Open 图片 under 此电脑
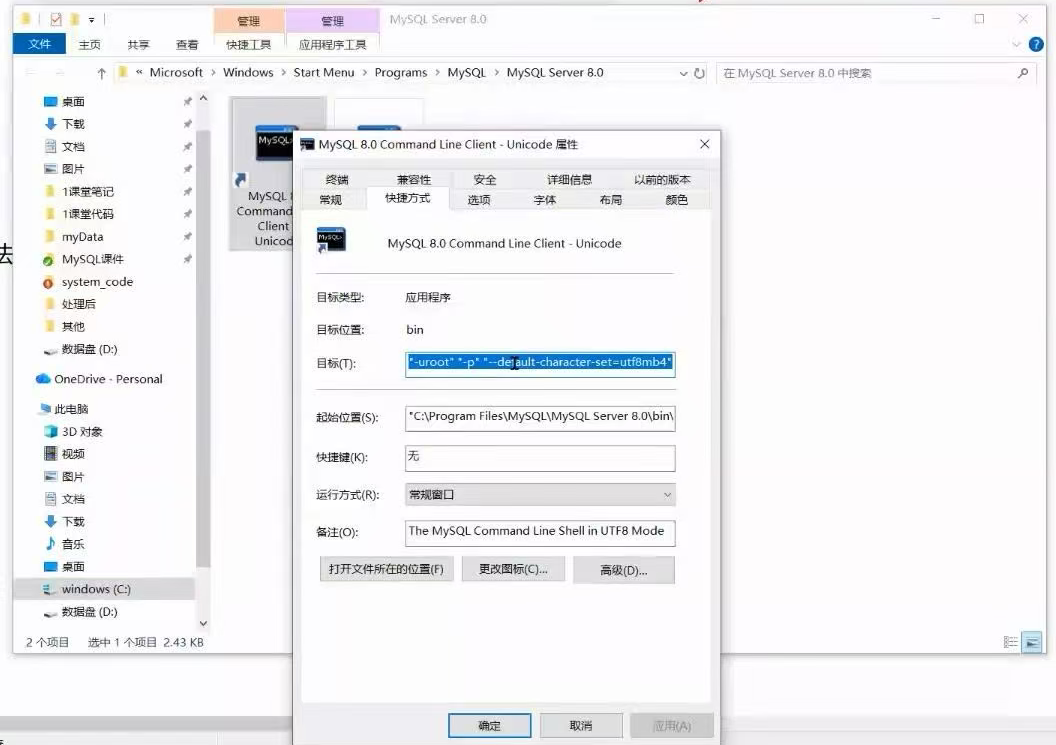The width and height of the screenshot is (1056, 745). (65, 476)
